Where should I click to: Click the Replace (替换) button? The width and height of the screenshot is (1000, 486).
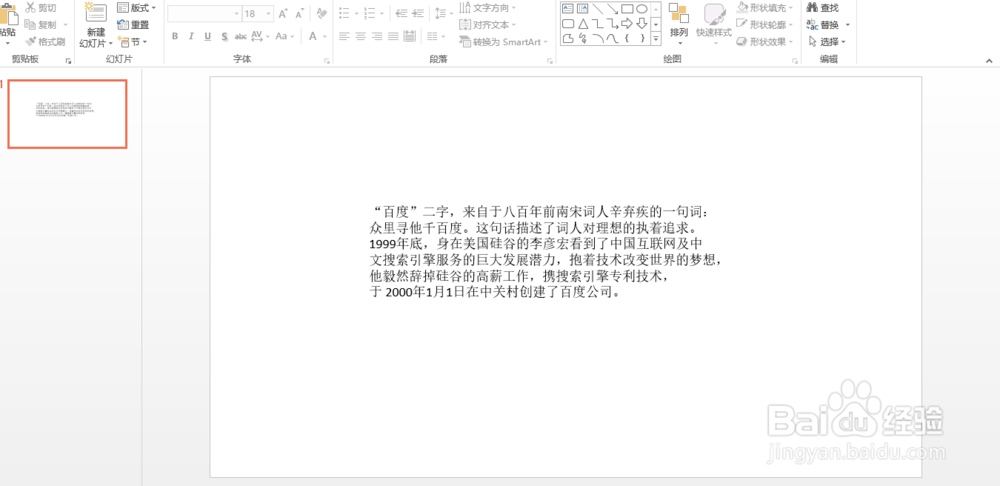823,25
